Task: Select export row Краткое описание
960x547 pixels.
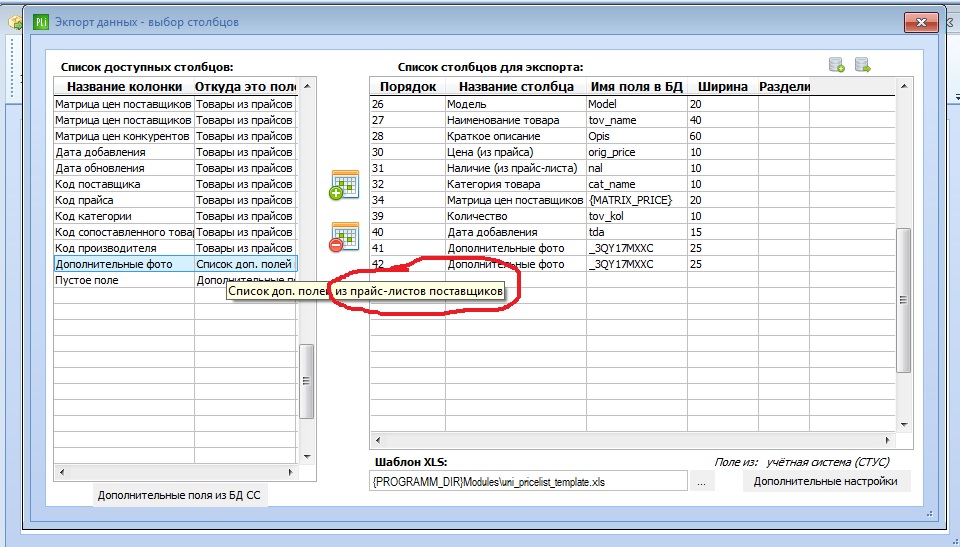Action: click(x=633, y=136)
